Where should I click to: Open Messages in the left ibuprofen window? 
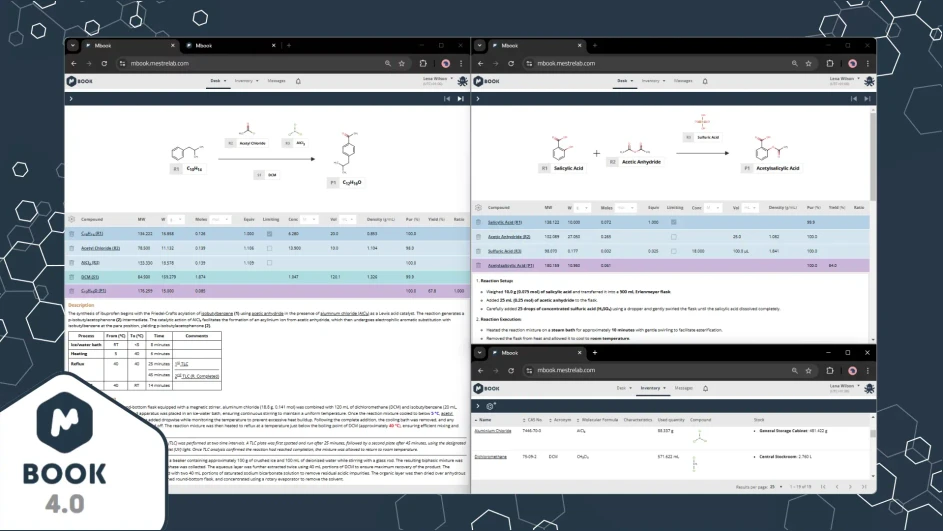pos(277,81)
